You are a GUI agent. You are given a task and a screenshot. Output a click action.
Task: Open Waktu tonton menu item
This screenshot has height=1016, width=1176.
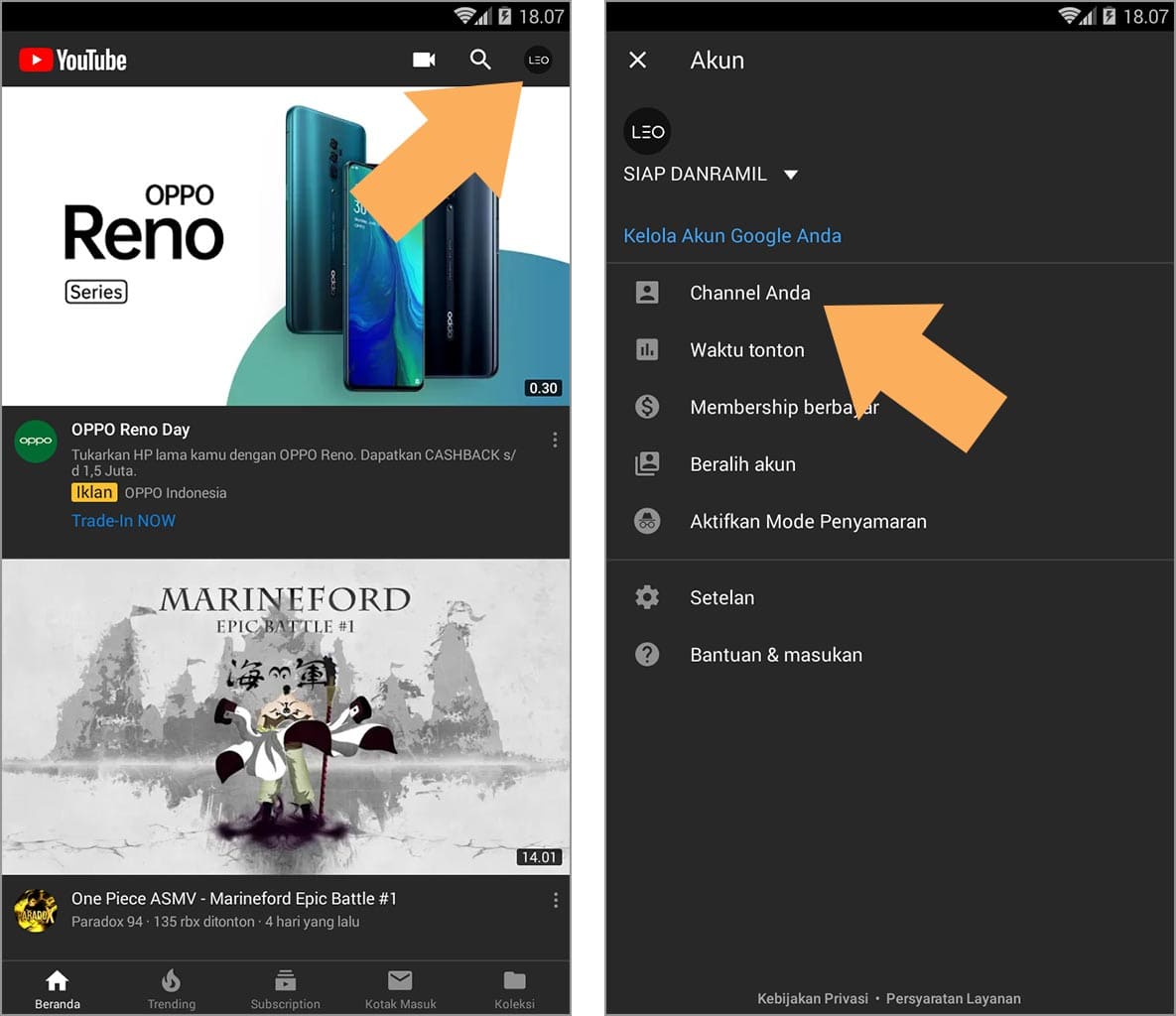click(x=890, y=349)
